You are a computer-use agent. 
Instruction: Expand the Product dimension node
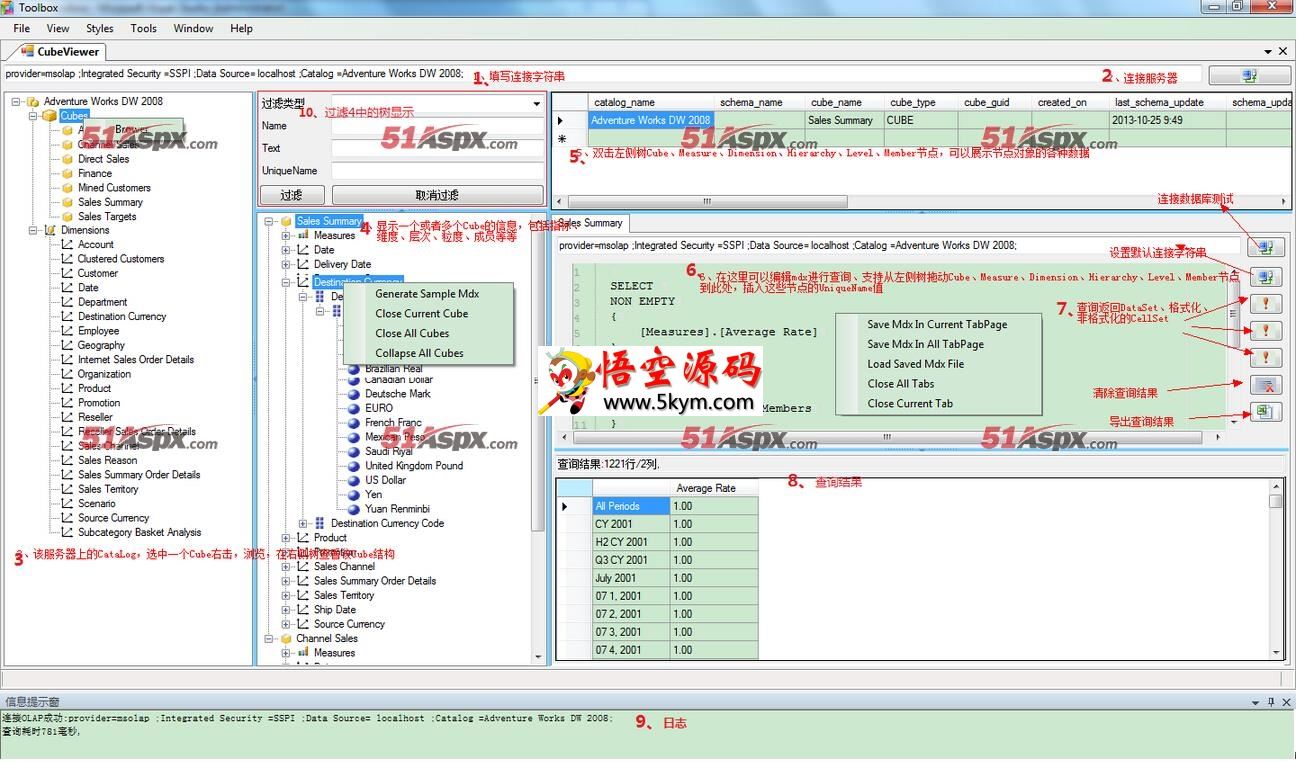click(x=286, y=538)
